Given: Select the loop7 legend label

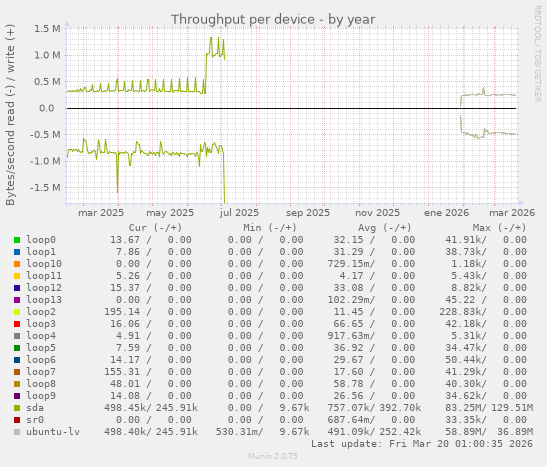Looking at the screenshot, I should tap(41, 372).
